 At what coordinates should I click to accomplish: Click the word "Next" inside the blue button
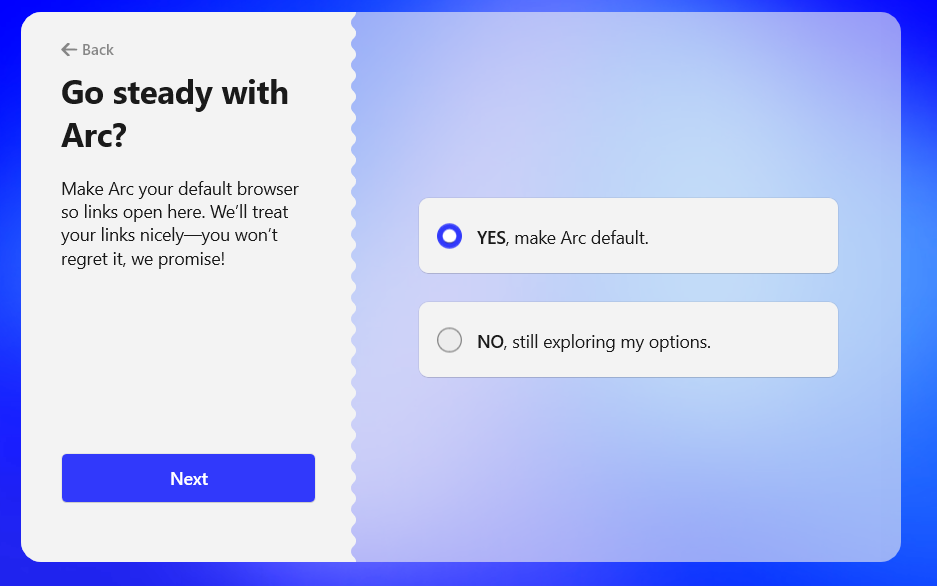[x=189, y=479]
